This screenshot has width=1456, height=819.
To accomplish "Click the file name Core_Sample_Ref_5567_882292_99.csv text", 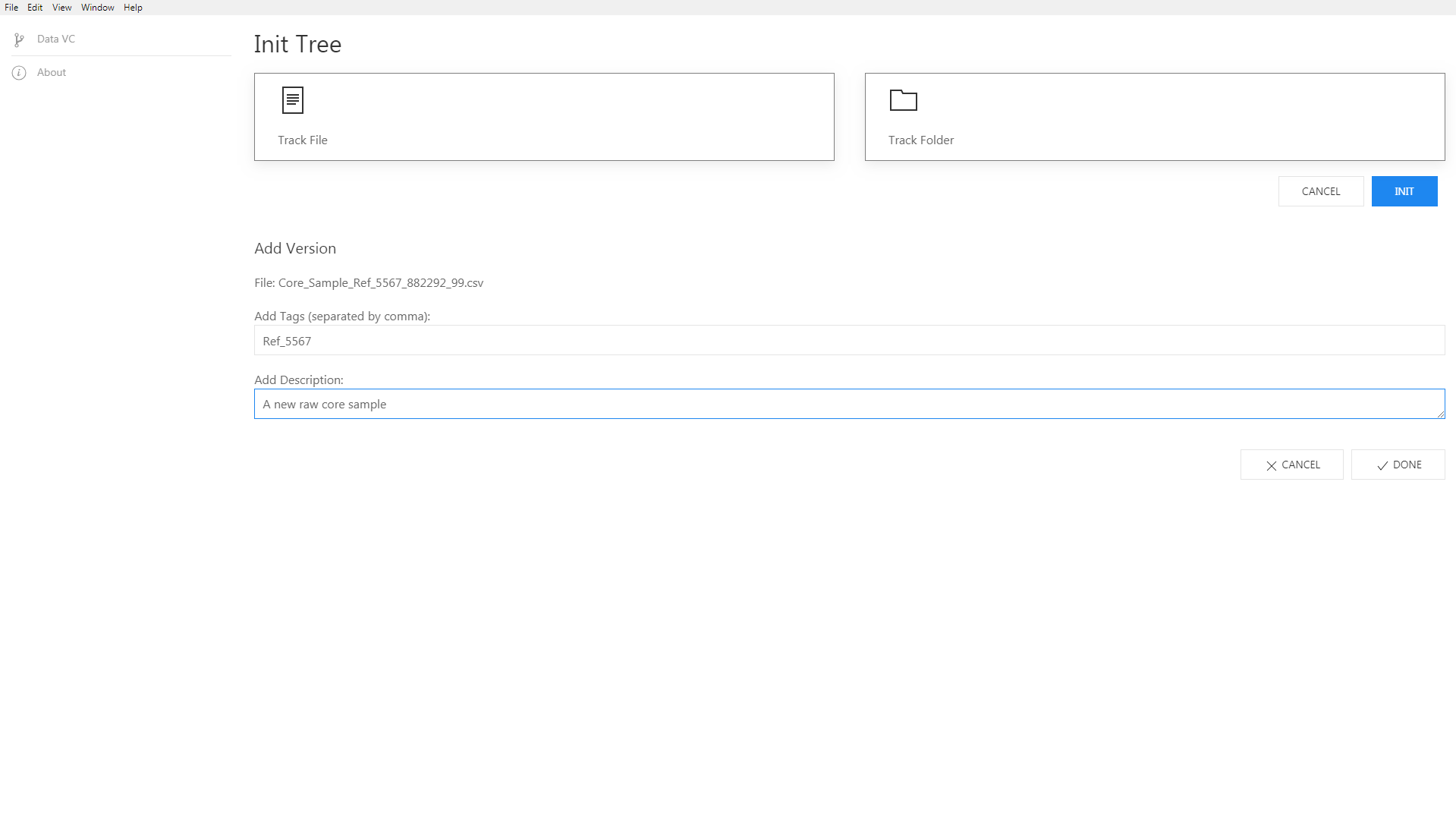I will point(381,282).
